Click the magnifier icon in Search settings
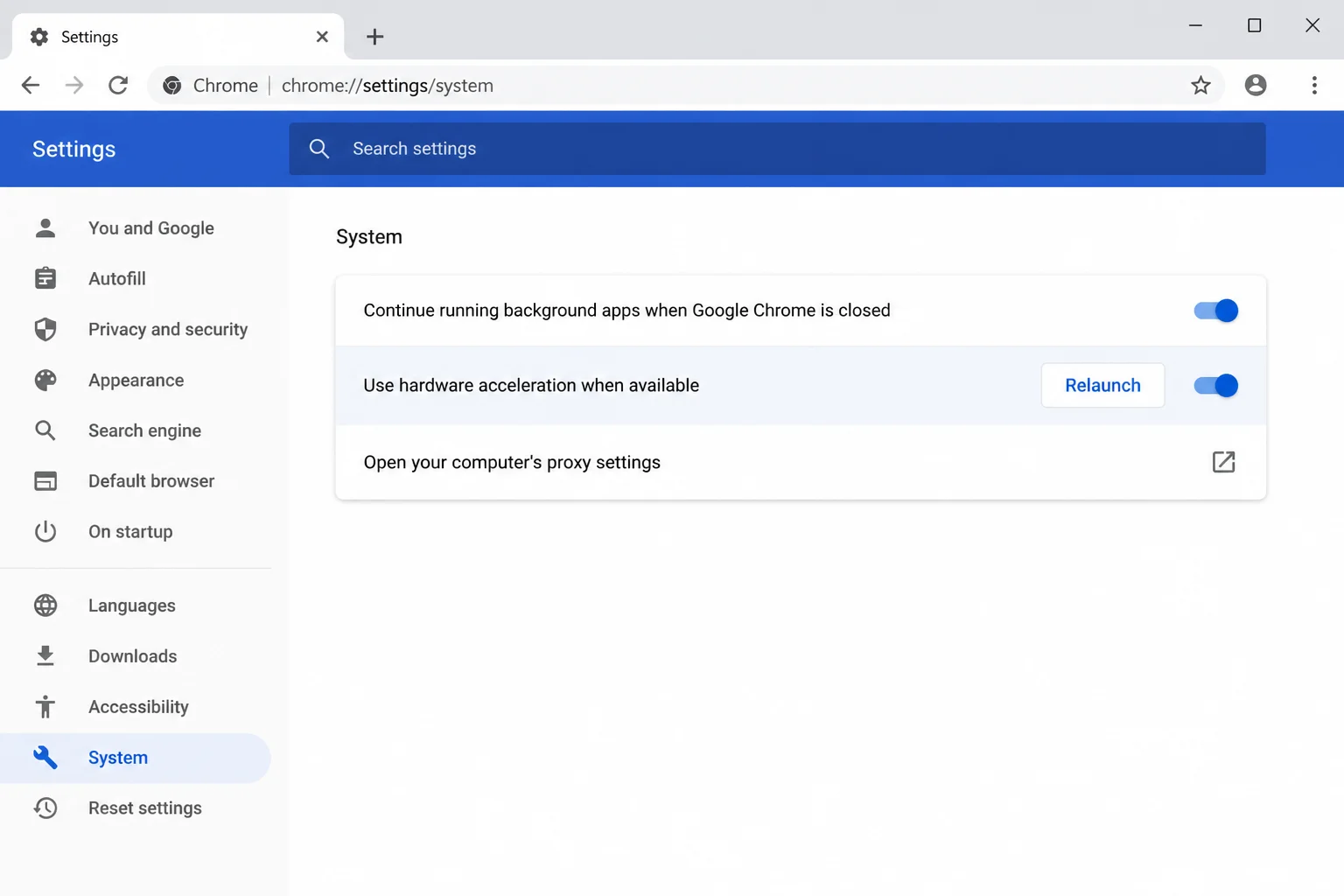The height and width of the screenshot is (896, 1344). 319,149
